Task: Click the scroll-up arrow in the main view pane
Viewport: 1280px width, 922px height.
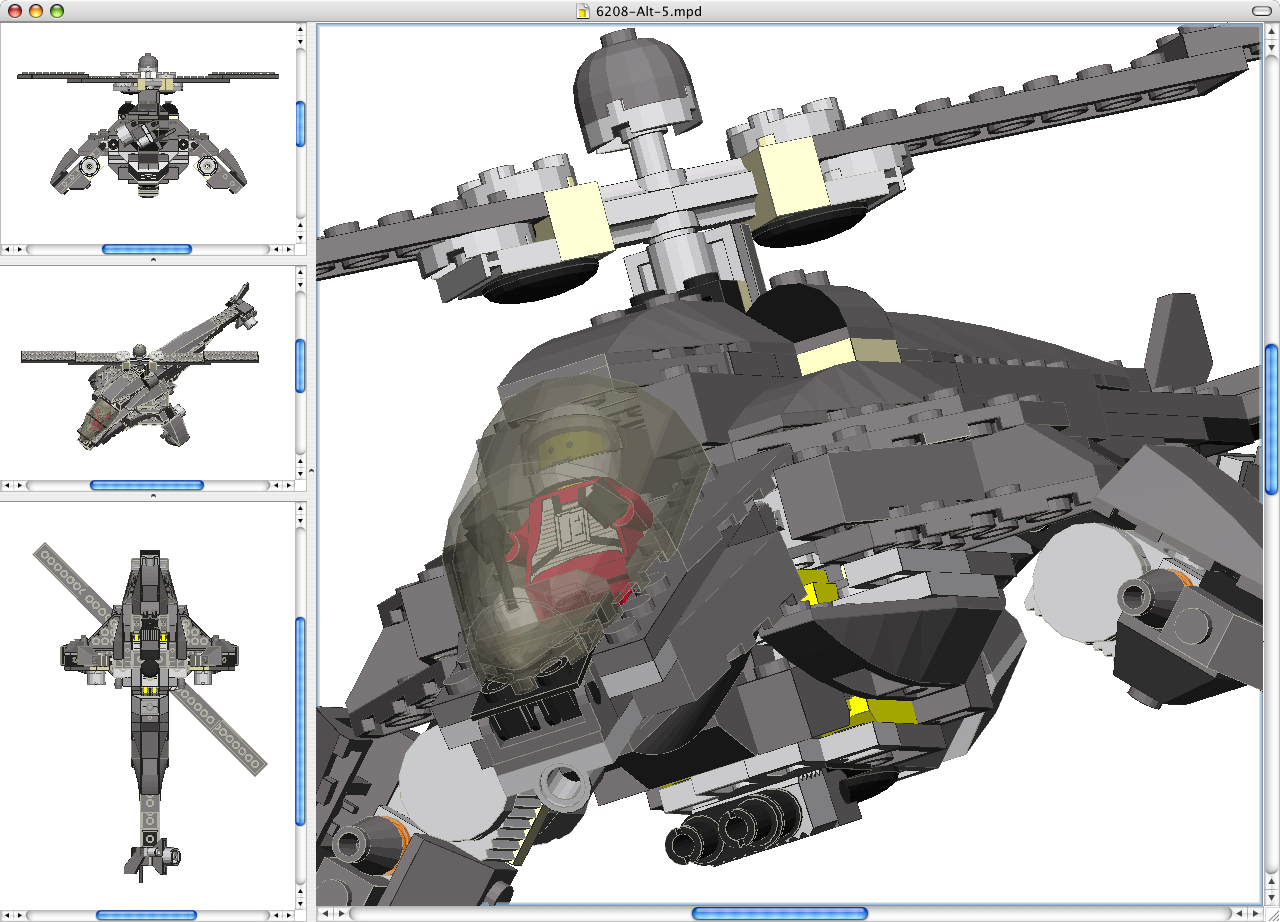Action: [1271, 29]
